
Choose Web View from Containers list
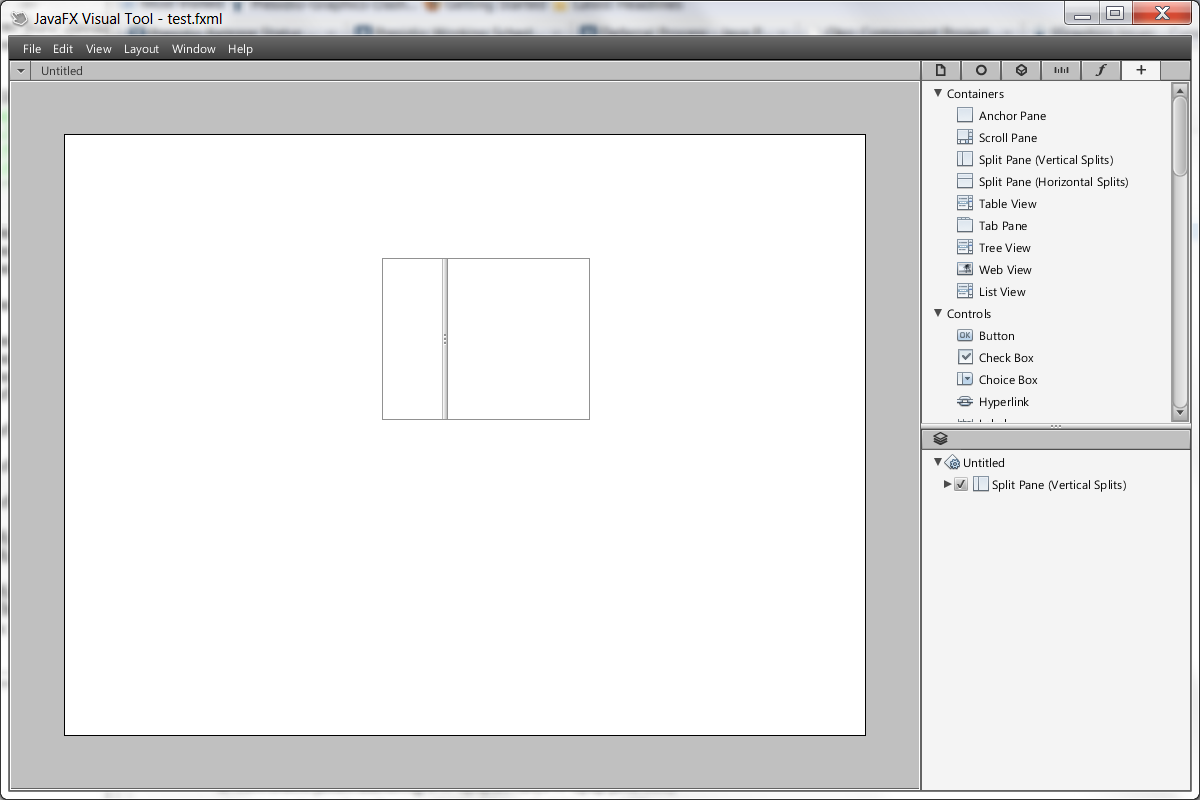1005,270
